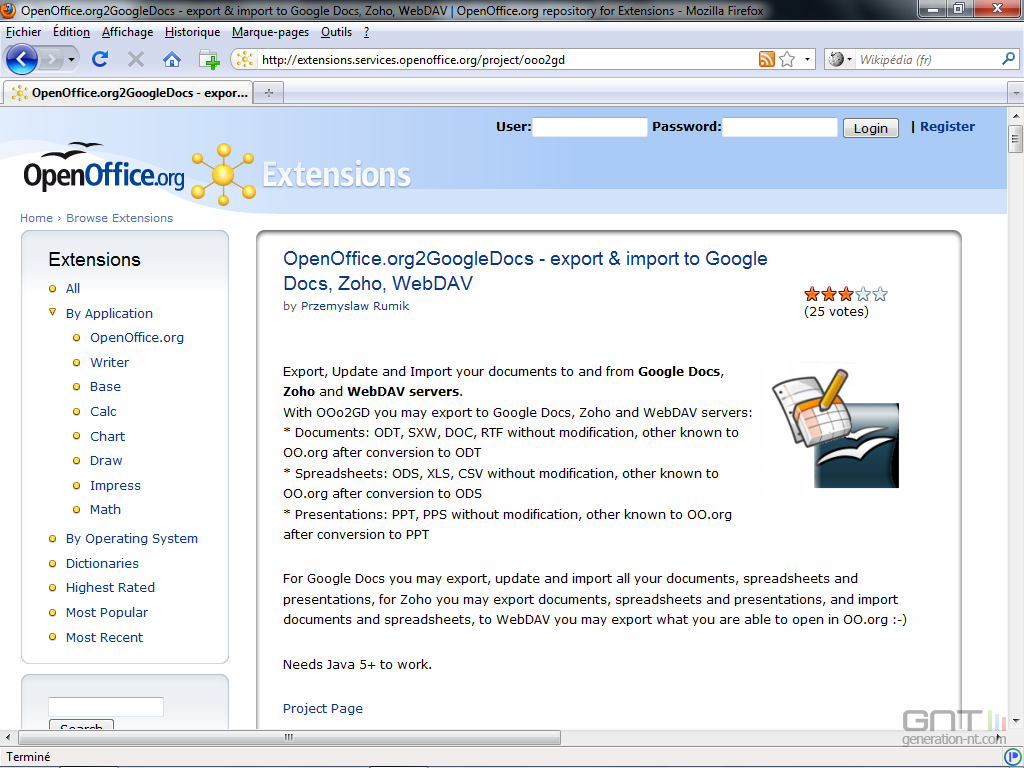The image size is (1024, 768).
Task: Open the address bar history dropdown
Action: click(807, 59)
